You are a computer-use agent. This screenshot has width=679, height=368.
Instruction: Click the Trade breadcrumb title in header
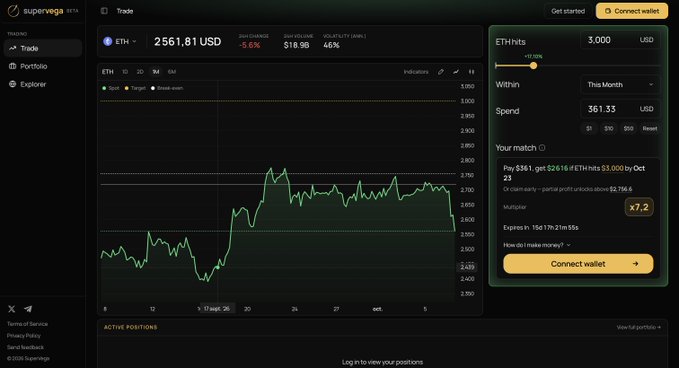[125, 11]
